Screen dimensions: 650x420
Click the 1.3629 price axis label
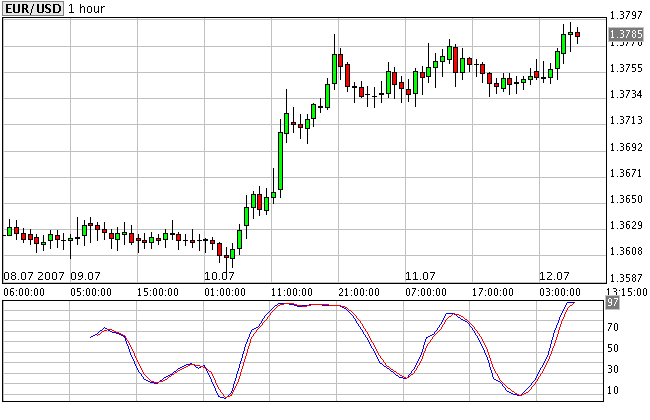point(626,225)
